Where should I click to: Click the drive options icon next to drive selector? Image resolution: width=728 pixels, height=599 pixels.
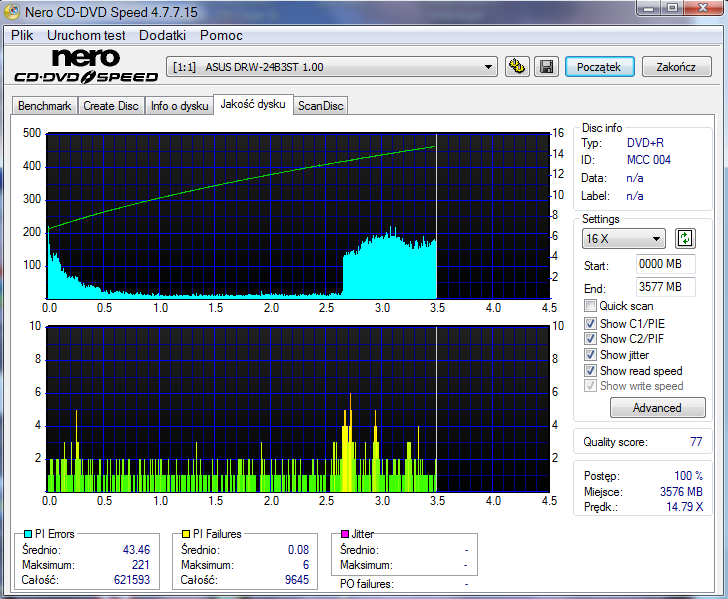[x=517, y=67]
